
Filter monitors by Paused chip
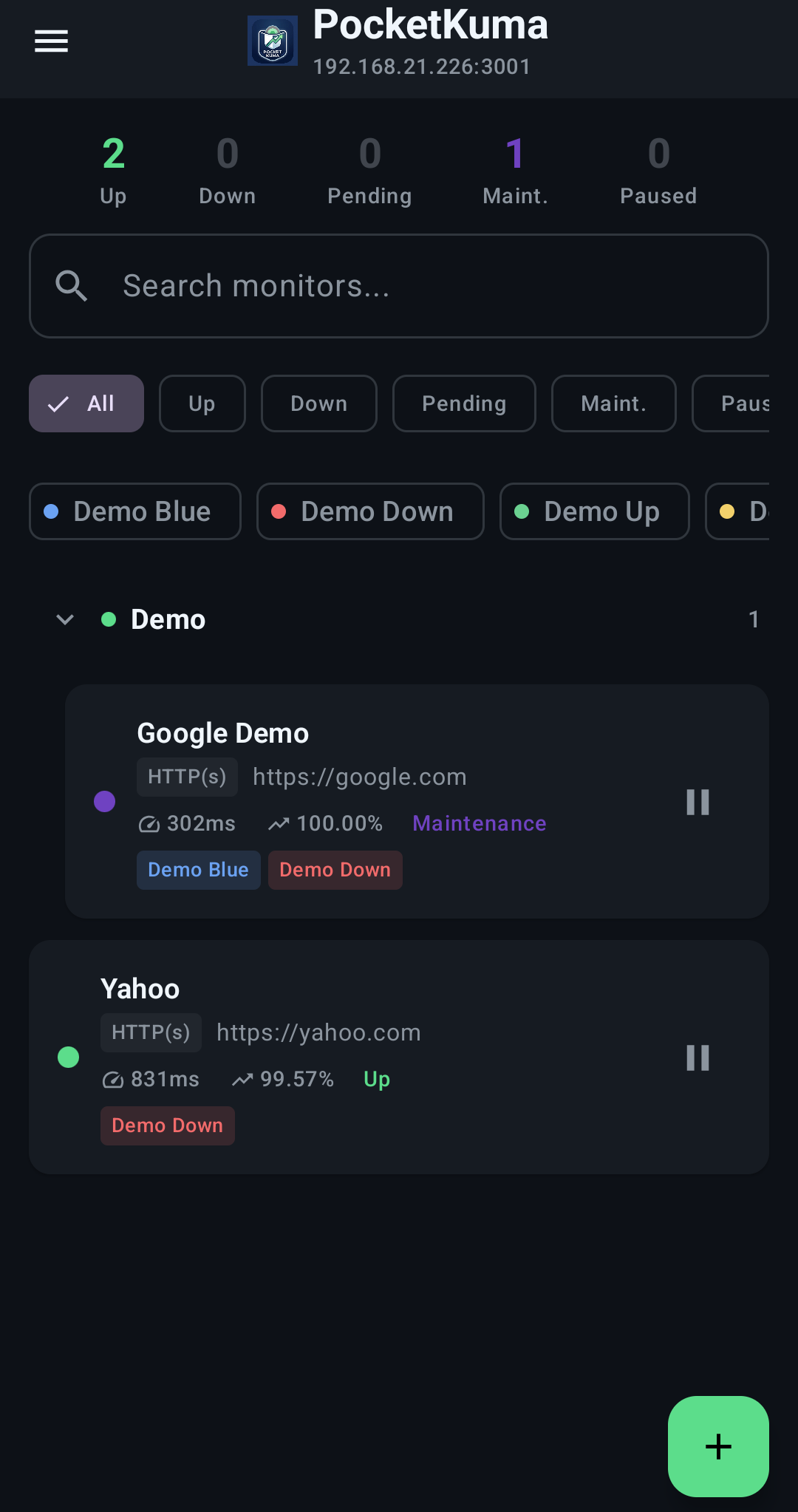click(731, 403)
